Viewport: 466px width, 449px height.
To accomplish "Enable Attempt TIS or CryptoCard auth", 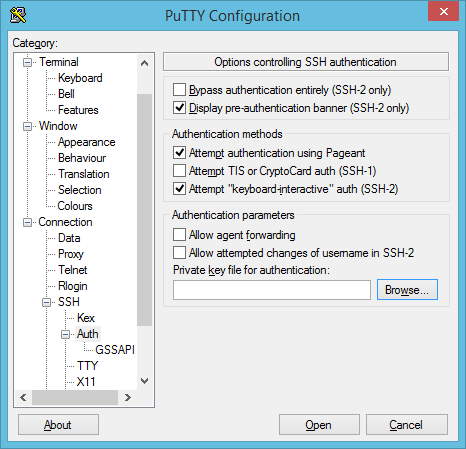I will 179,171.
